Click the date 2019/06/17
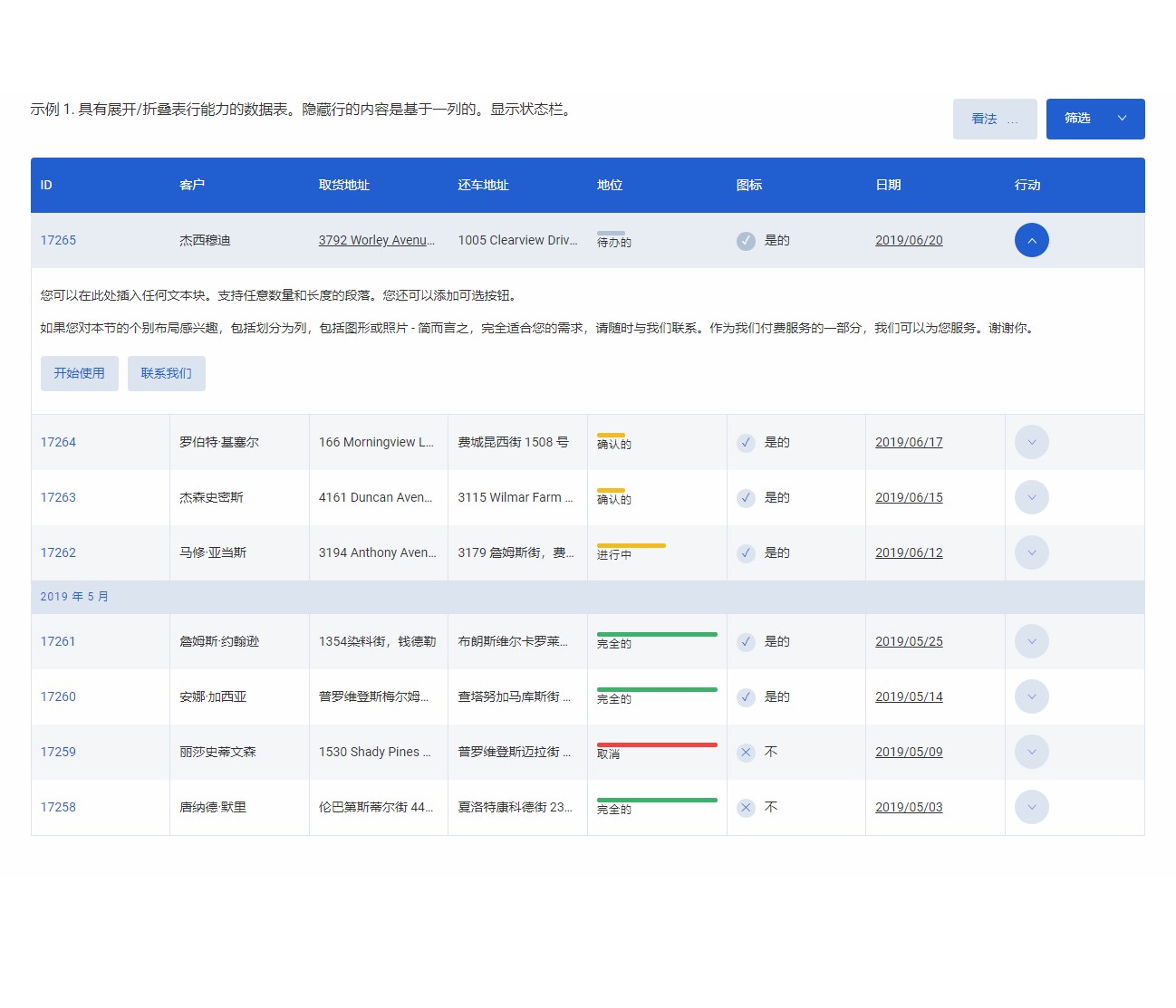Viewport: 1176px width, 1008px height. 909,442
